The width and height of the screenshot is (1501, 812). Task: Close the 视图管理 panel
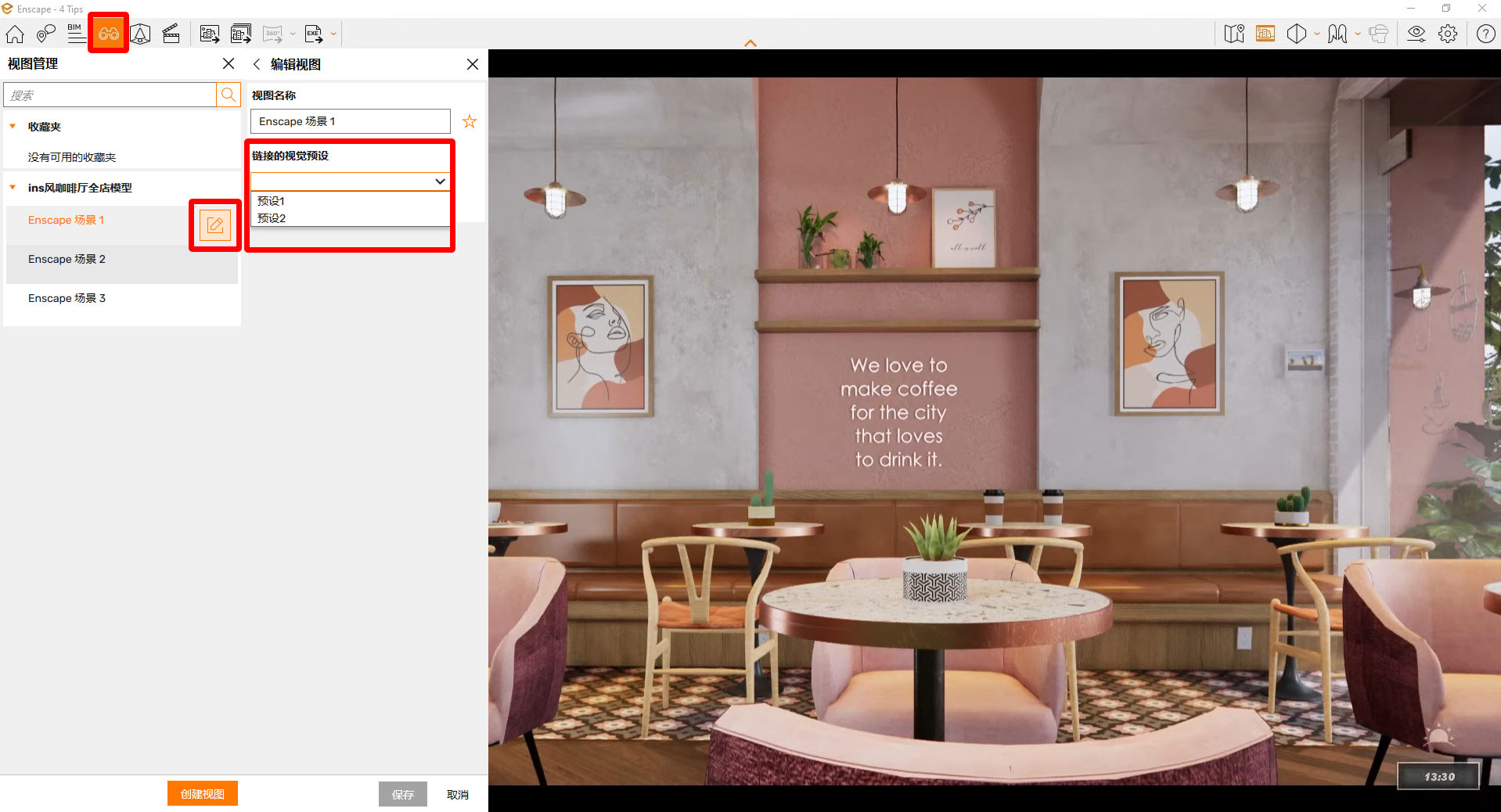click(229, 63)
